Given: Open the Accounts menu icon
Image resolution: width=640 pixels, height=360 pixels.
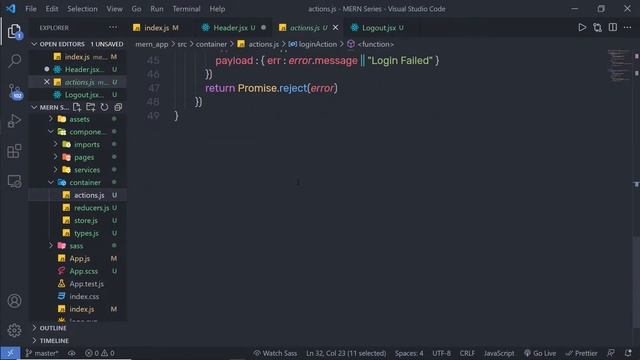Looking at the screenshot, I should [x=14, y=301].
